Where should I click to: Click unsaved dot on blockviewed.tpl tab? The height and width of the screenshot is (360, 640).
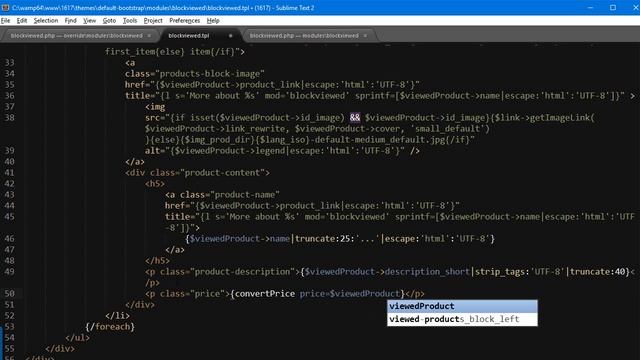point(231,36)
